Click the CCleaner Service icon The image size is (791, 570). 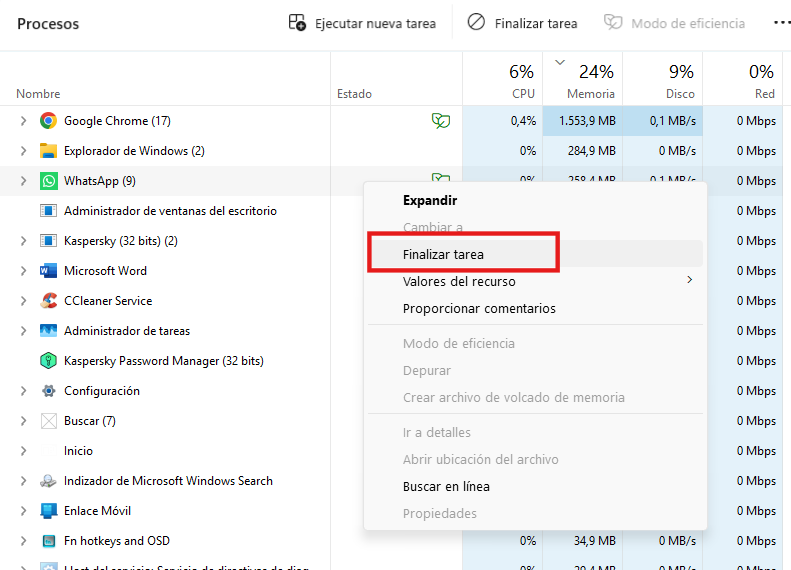[x=48, y=301]
